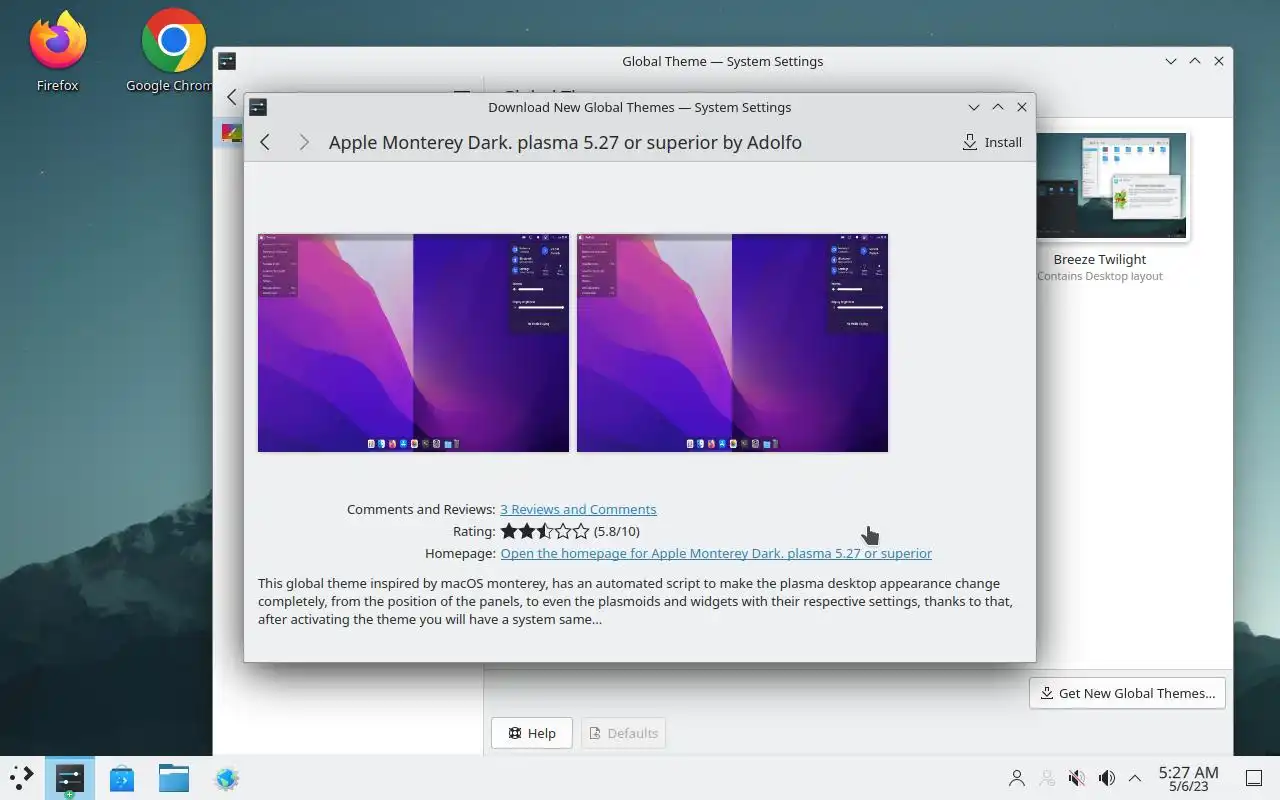Expand hidden system tray icons
The width and height of the screenshot is (1280, 800).
click(x=1135, y=778)
